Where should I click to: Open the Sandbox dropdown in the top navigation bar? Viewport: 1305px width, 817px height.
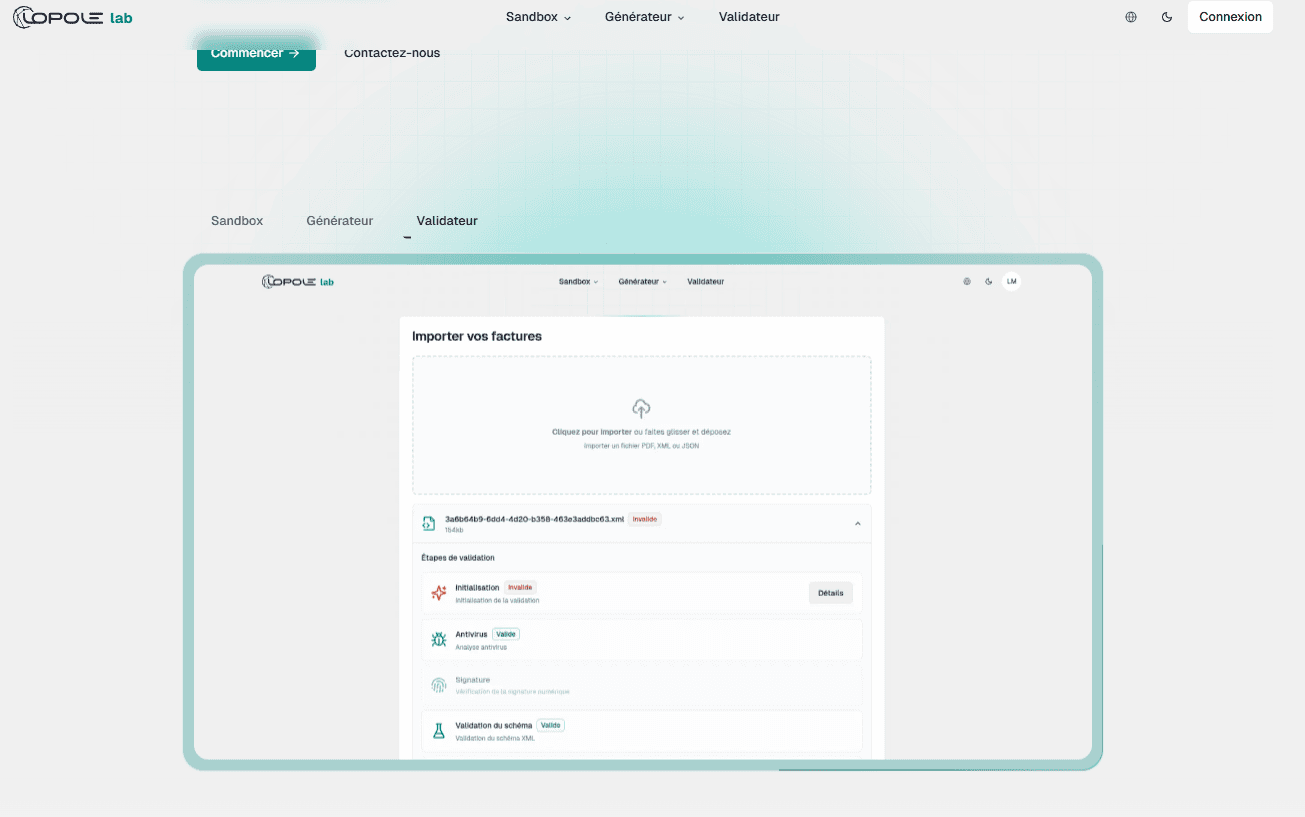[x=538, y=17]
